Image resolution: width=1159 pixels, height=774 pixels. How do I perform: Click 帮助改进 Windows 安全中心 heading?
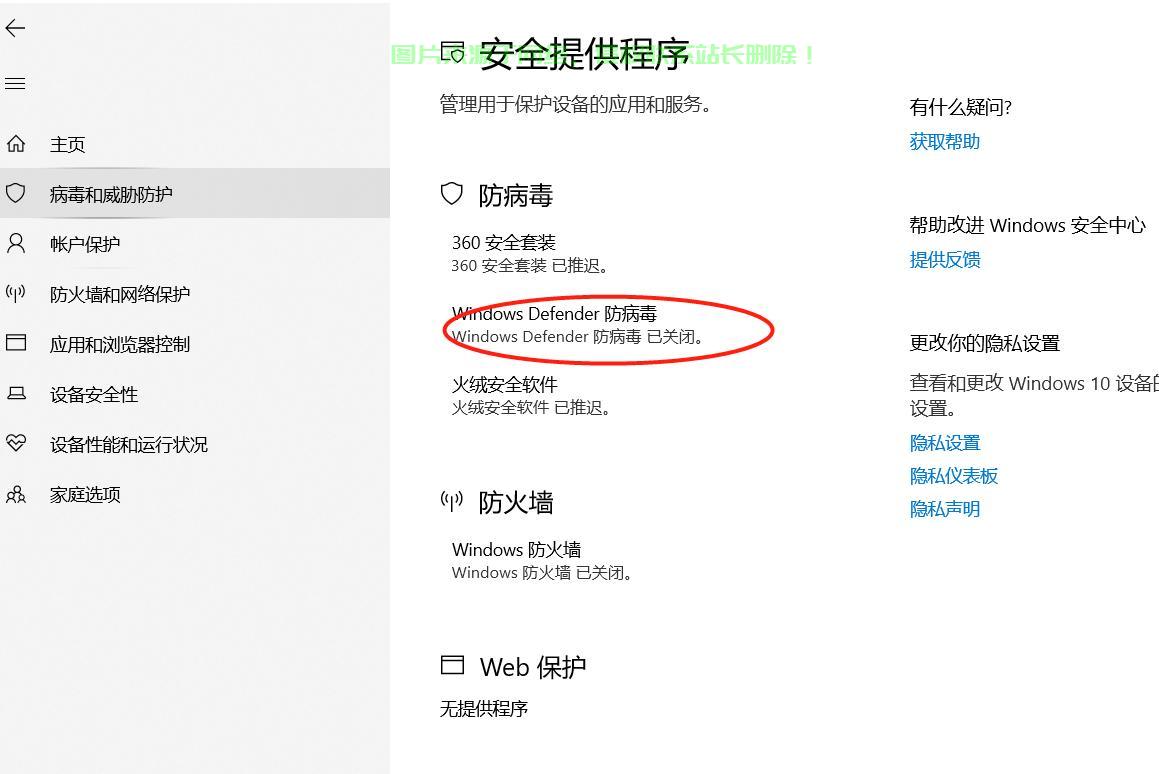1027,225
